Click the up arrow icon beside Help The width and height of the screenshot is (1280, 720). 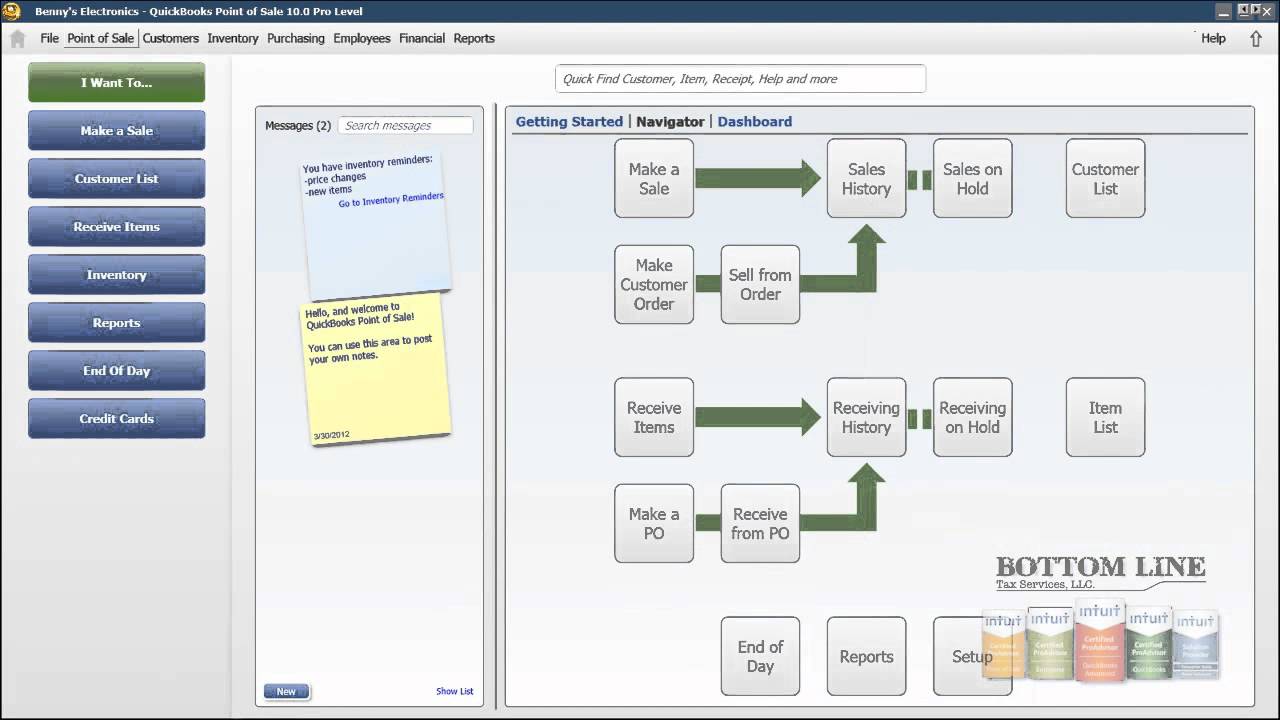click(x=1256, y=39)
